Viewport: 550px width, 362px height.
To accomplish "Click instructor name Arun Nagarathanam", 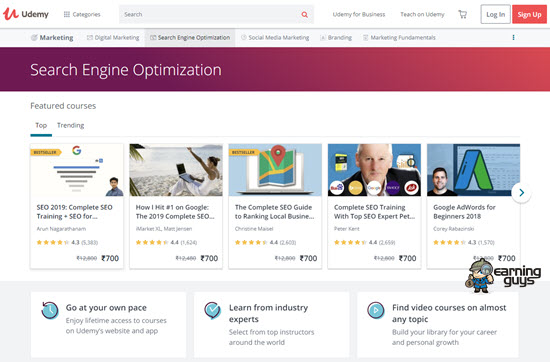I will point(61,229).
